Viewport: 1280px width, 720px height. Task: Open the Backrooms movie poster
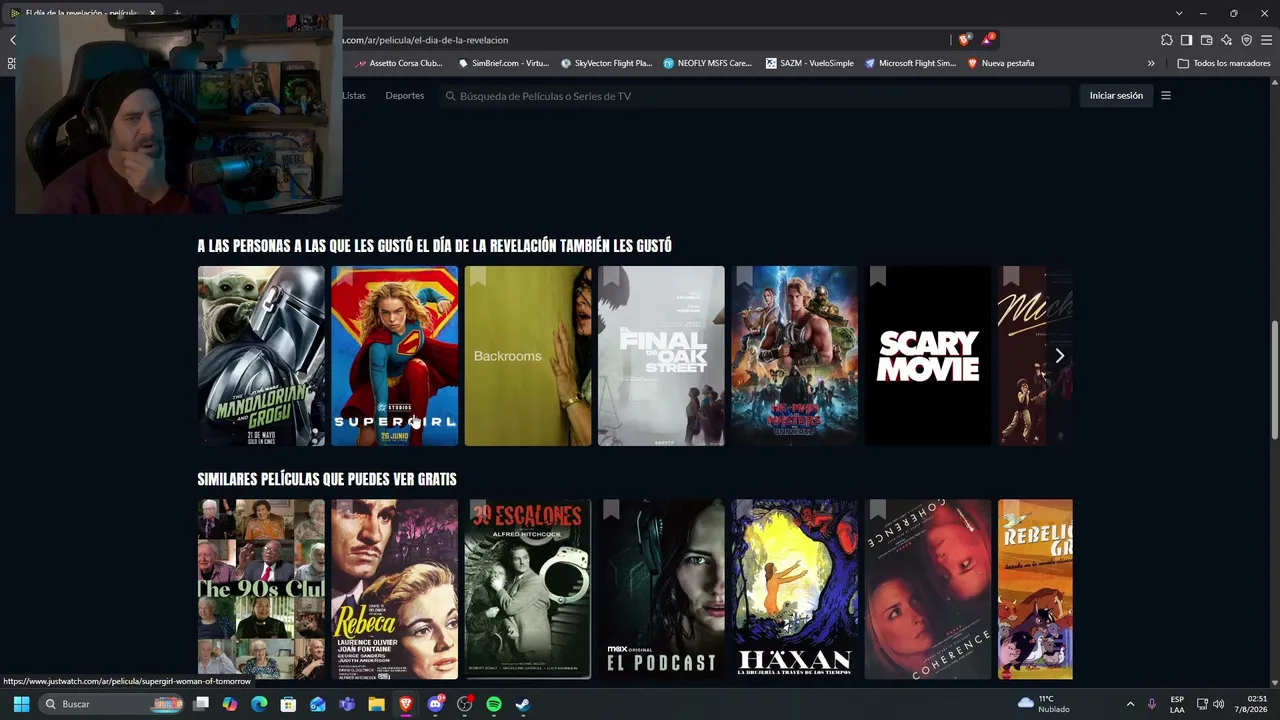pos(528,356)
